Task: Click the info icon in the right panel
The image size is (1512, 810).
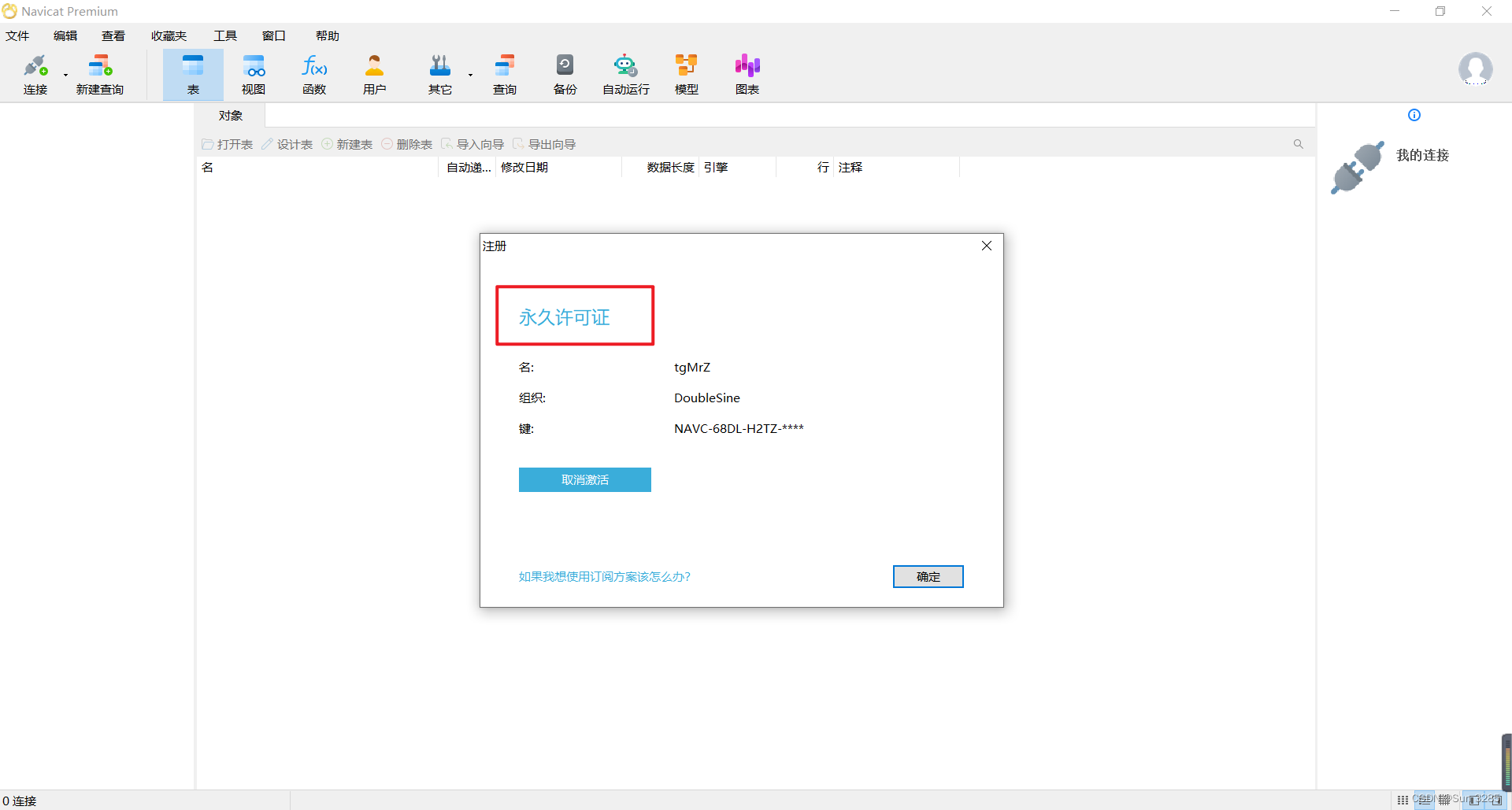Action: point(1414,115)
